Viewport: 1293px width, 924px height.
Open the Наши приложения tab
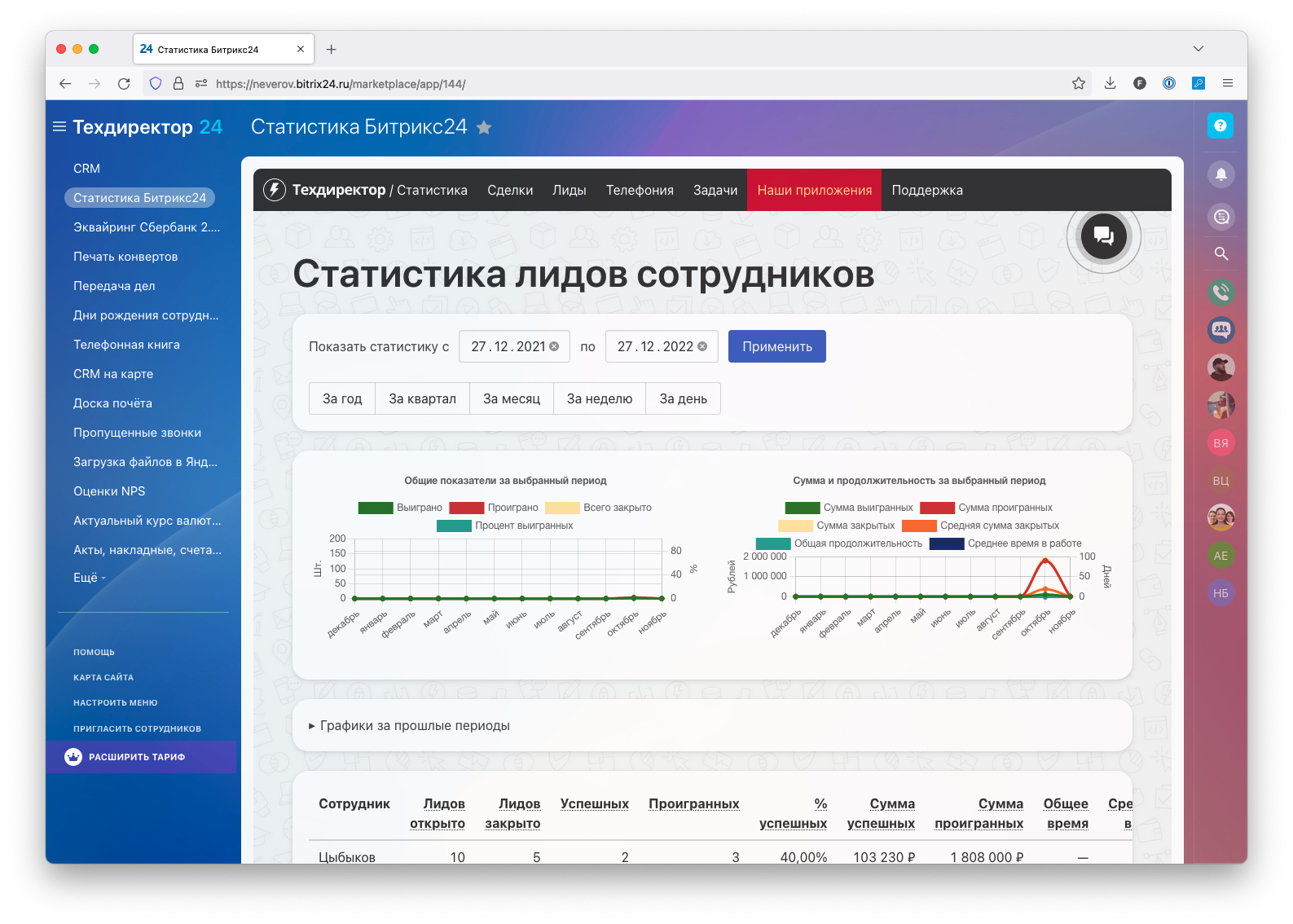(815, 190)
